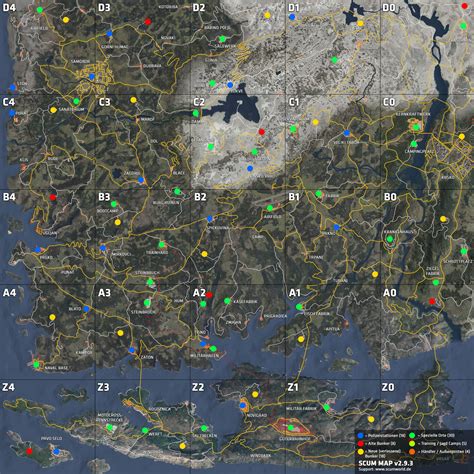This screenshot has height=474, width=474.
Task: Select the green marker at Werft
Action: pyautogui.click(x=145, y=430)
